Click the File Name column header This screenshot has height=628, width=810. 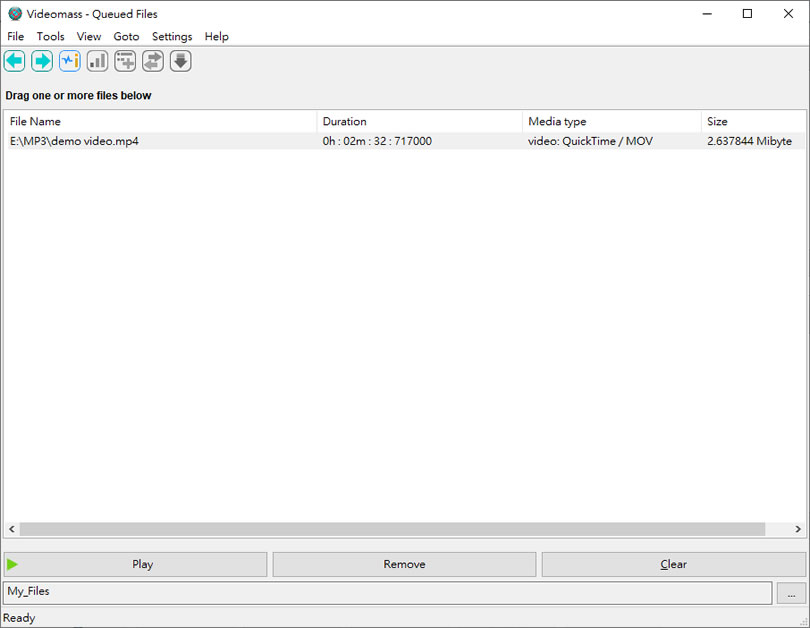[x=161, y=121]
